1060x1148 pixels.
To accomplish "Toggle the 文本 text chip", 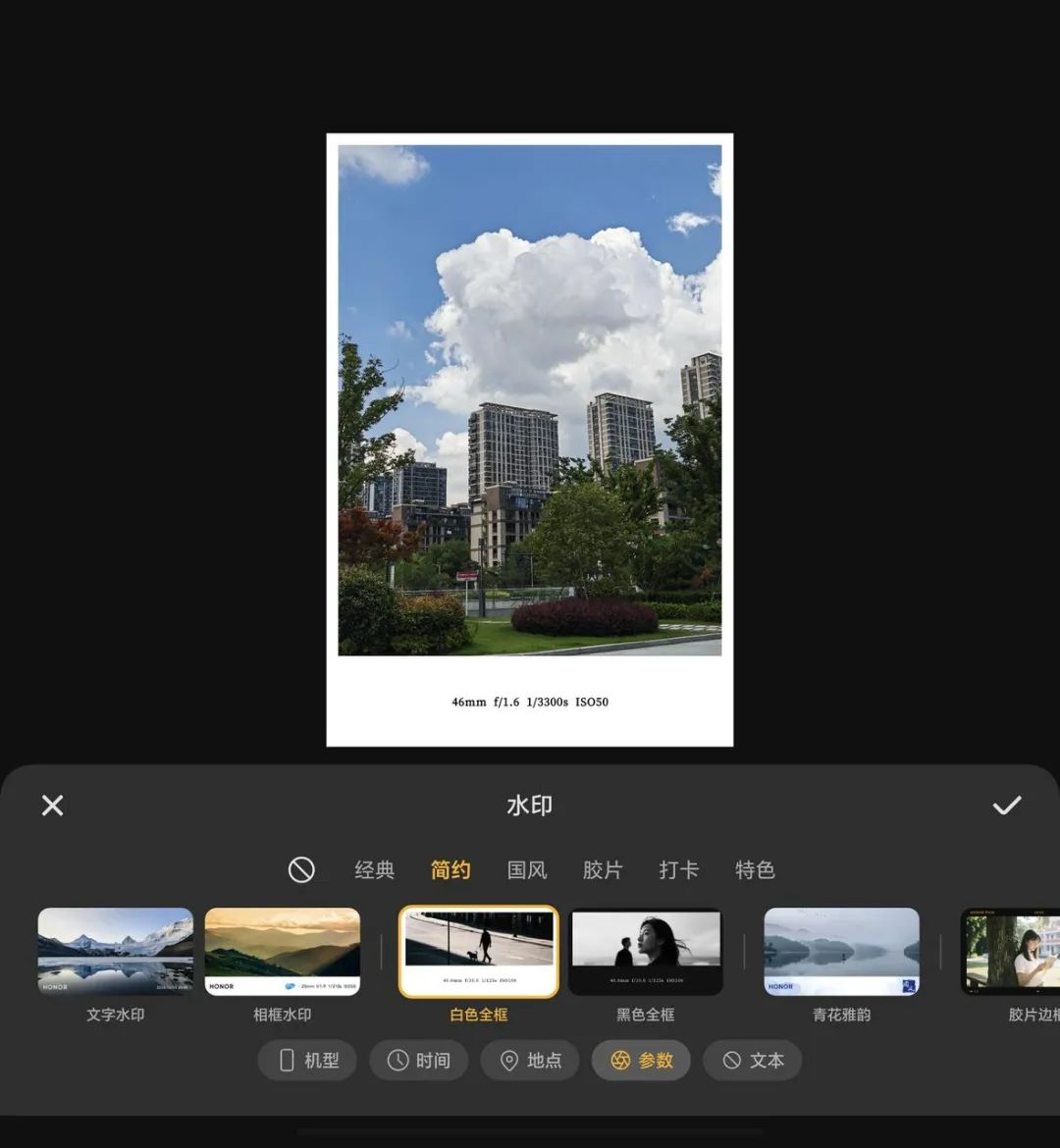I will [753, 1060].
